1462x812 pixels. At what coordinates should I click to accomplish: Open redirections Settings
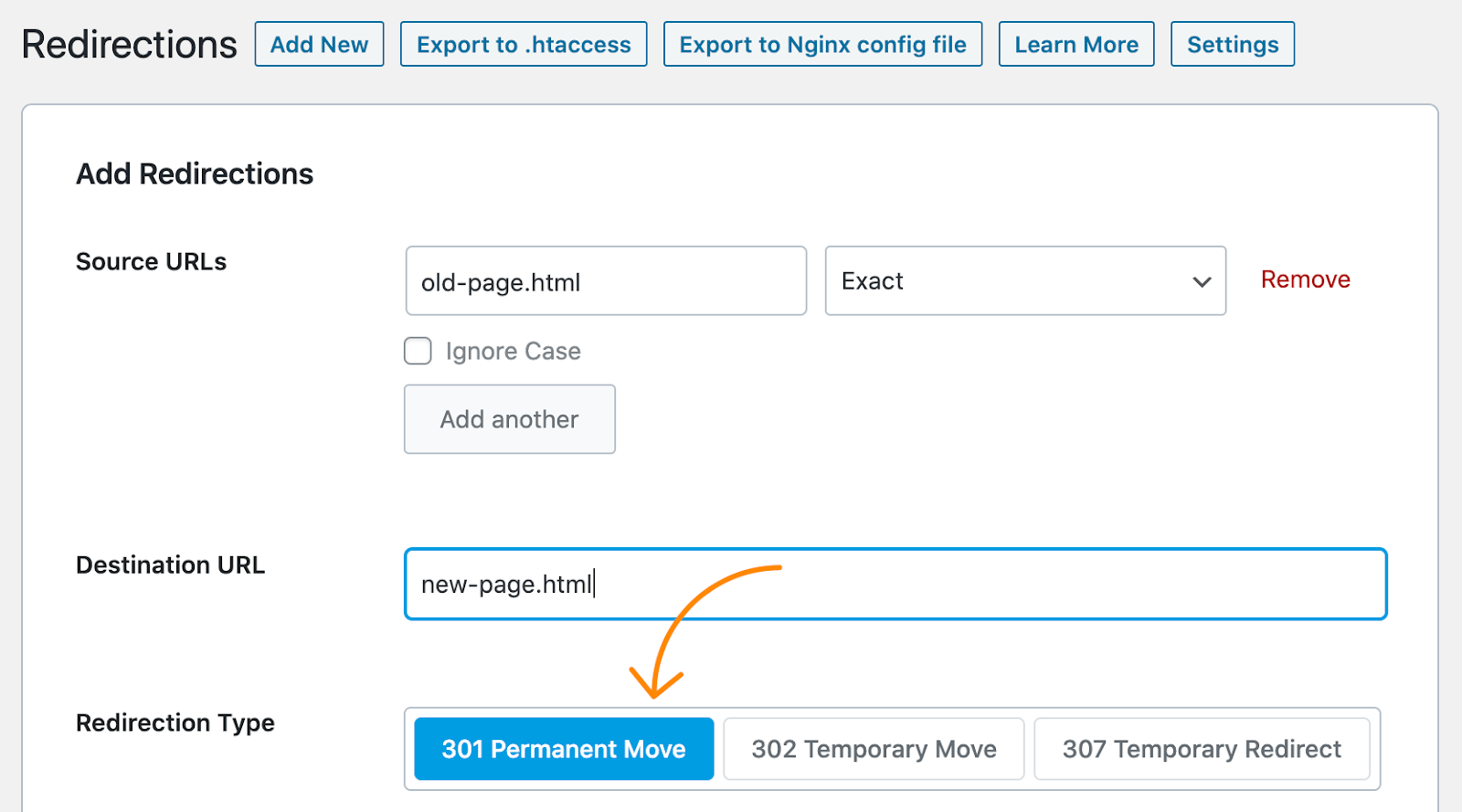[1233, 45]
